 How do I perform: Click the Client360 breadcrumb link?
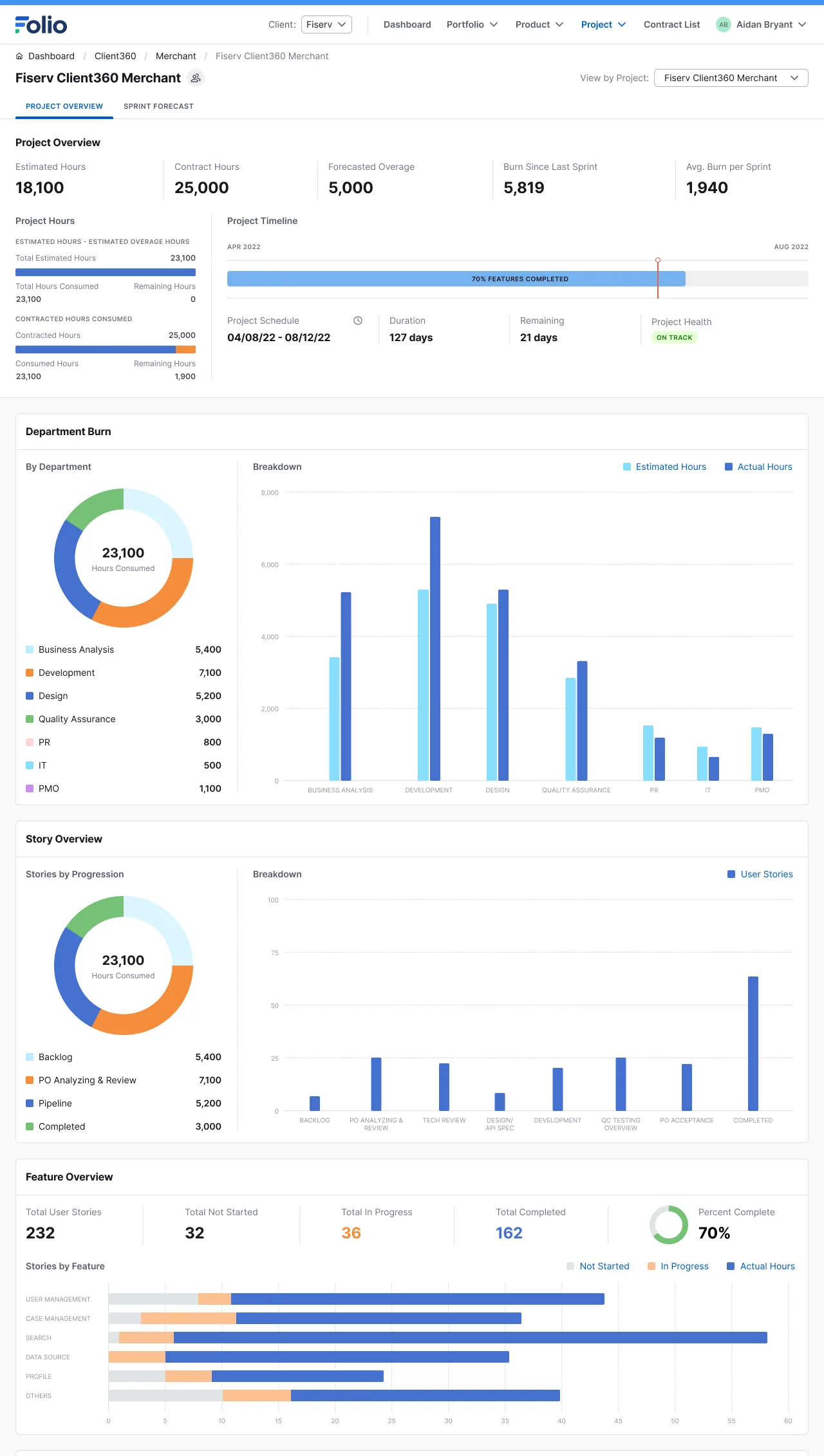(115, 56)
